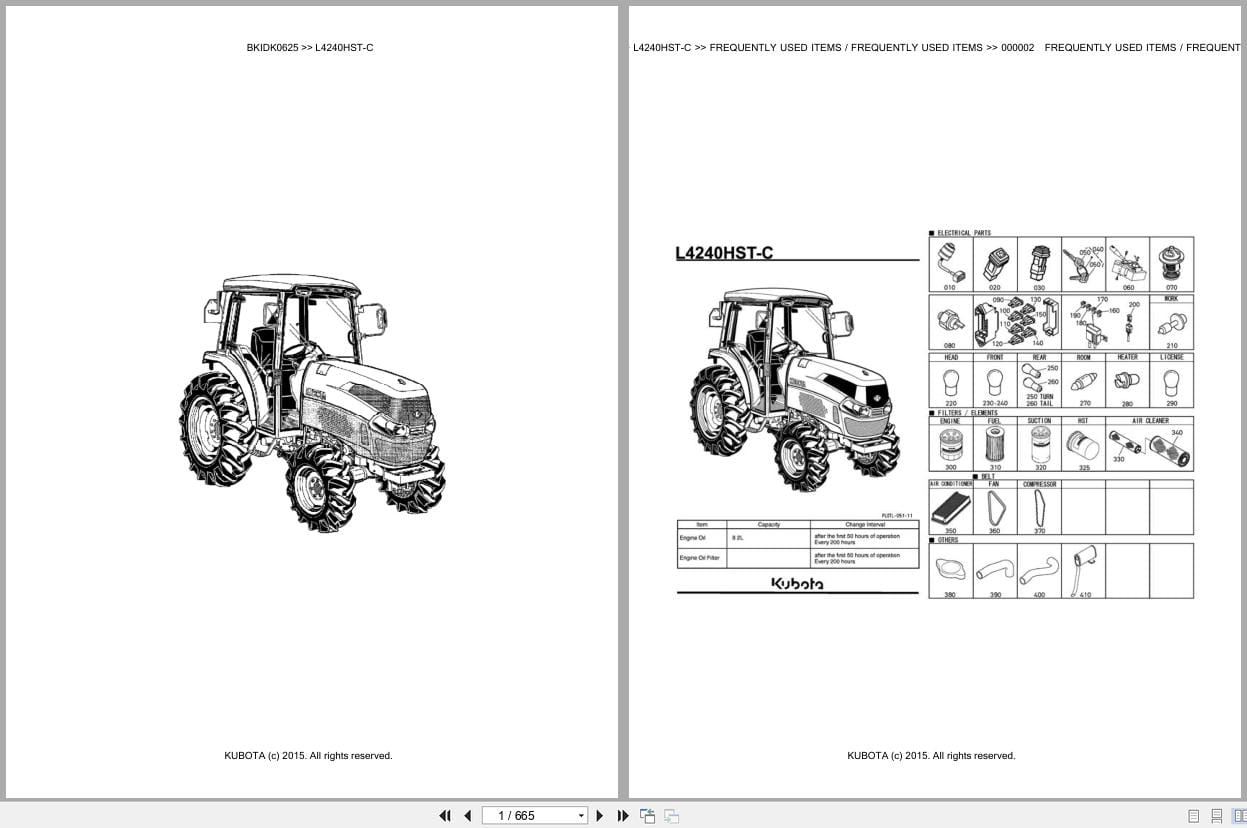Image resolution: width=1247 pixels, height=828 pixels.
Task: Select the REAR turn/tail bulbs cell
Action: (x=1039, y=380)
